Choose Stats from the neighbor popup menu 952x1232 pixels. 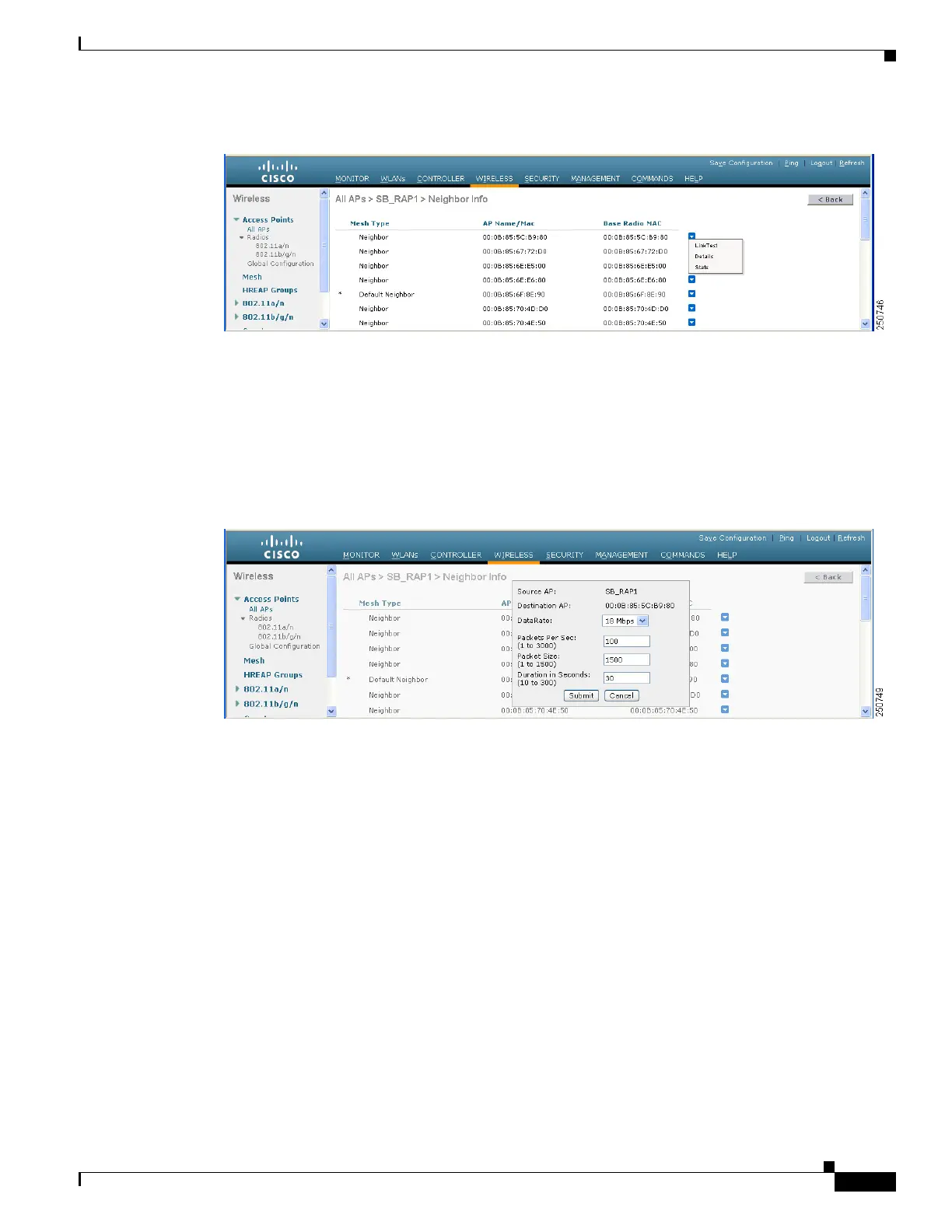click(702, 267)
